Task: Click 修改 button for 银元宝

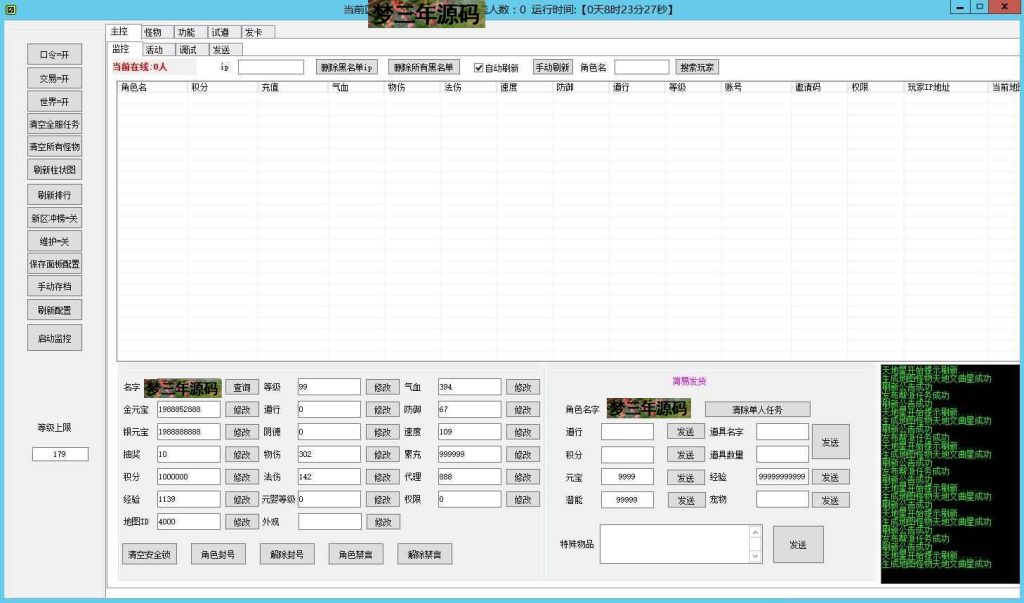Action: pyautogui.click(x=242, y=432)
